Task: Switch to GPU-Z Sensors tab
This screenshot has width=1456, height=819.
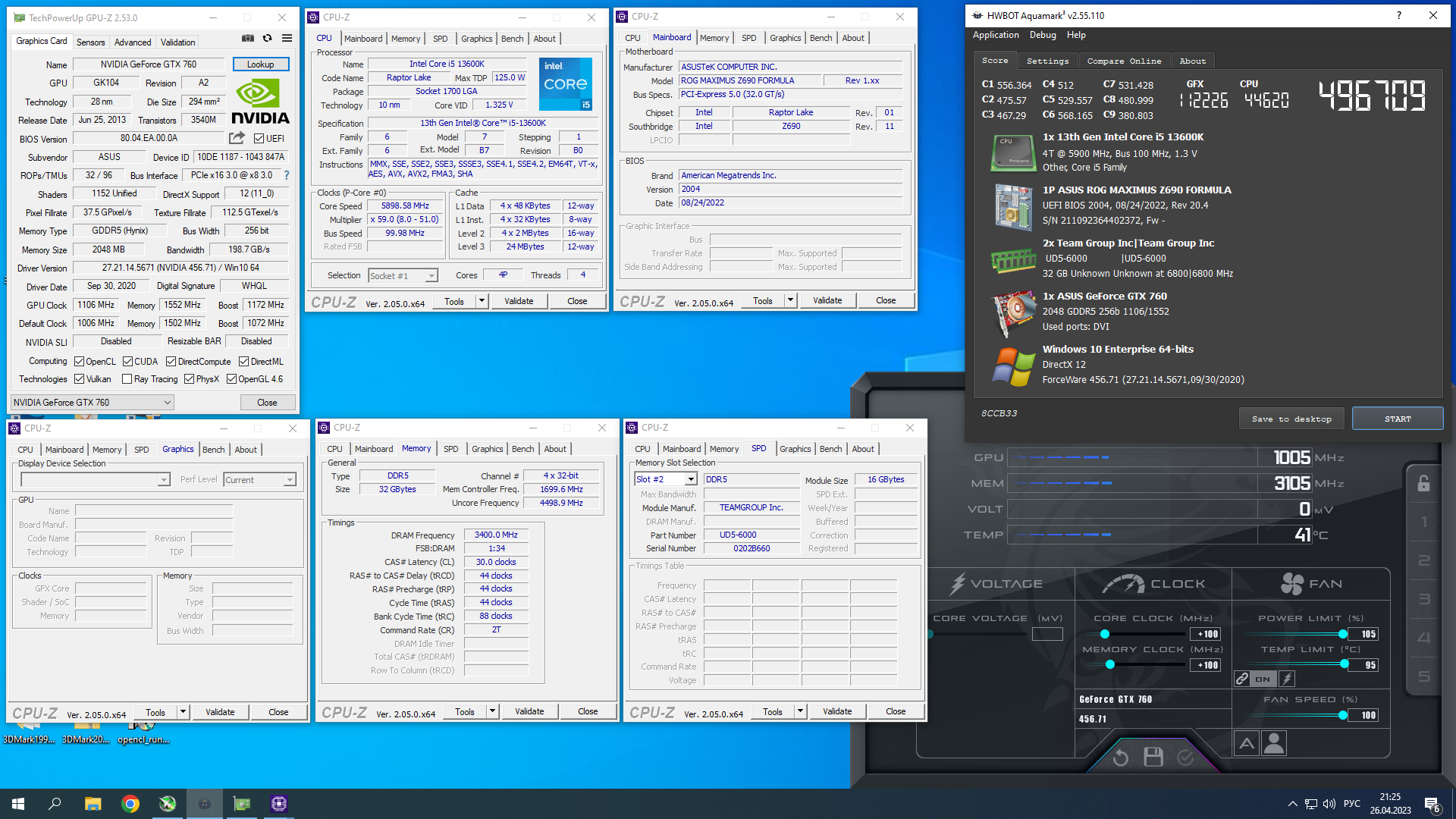Action: (90, 42)
